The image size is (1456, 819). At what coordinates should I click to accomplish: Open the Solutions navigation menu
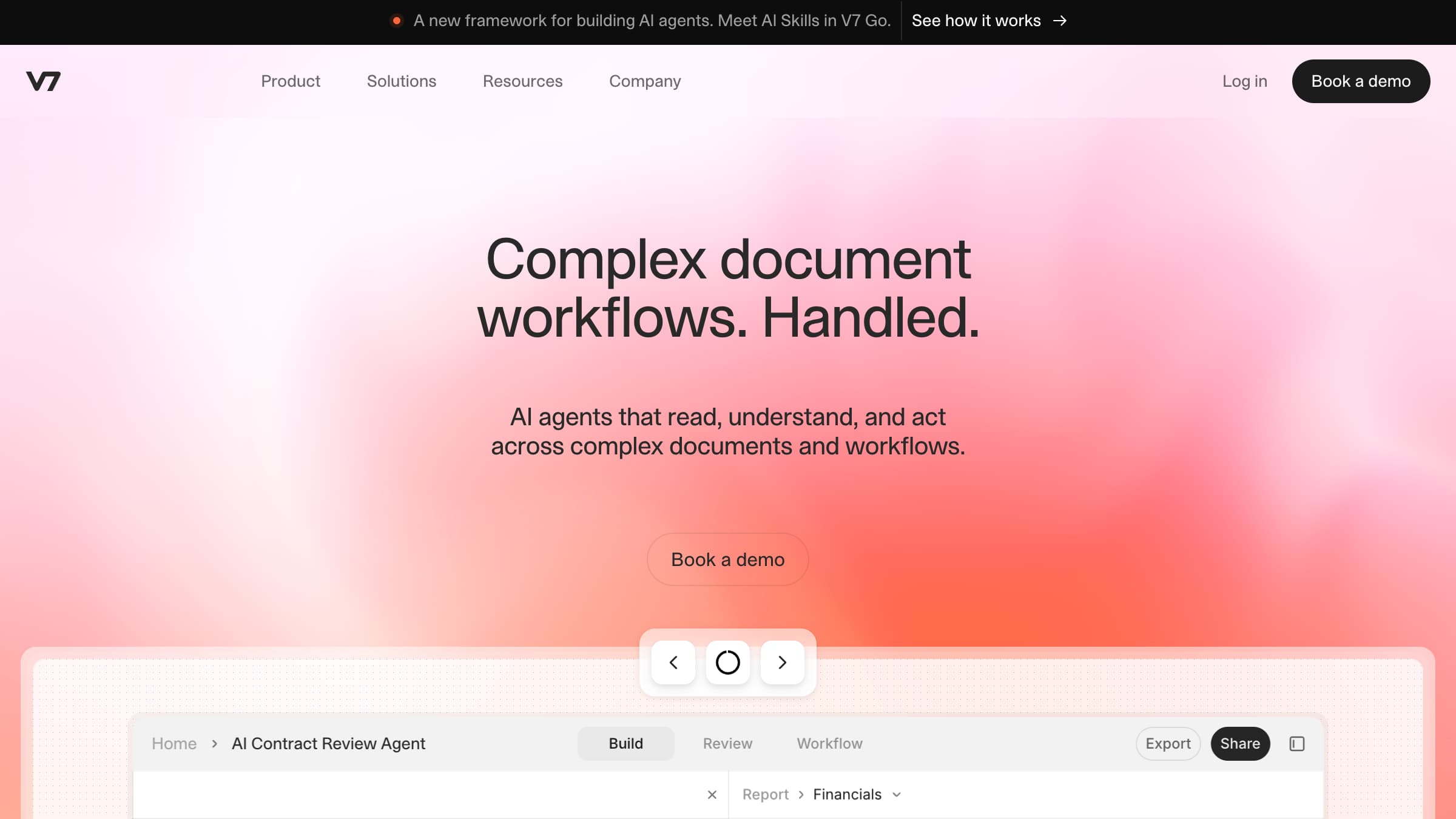(401, 81)
